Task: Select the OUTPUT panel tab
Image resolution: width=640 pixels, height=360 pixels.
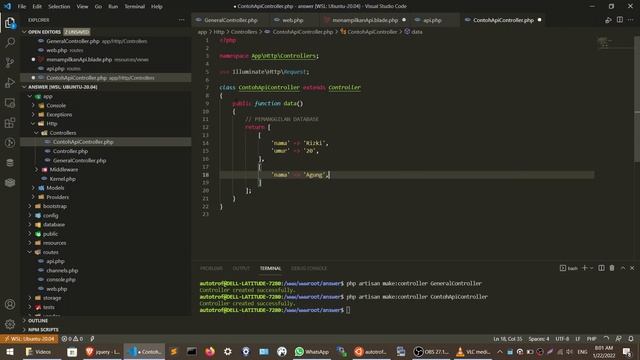Action: [x=241, y=268]
